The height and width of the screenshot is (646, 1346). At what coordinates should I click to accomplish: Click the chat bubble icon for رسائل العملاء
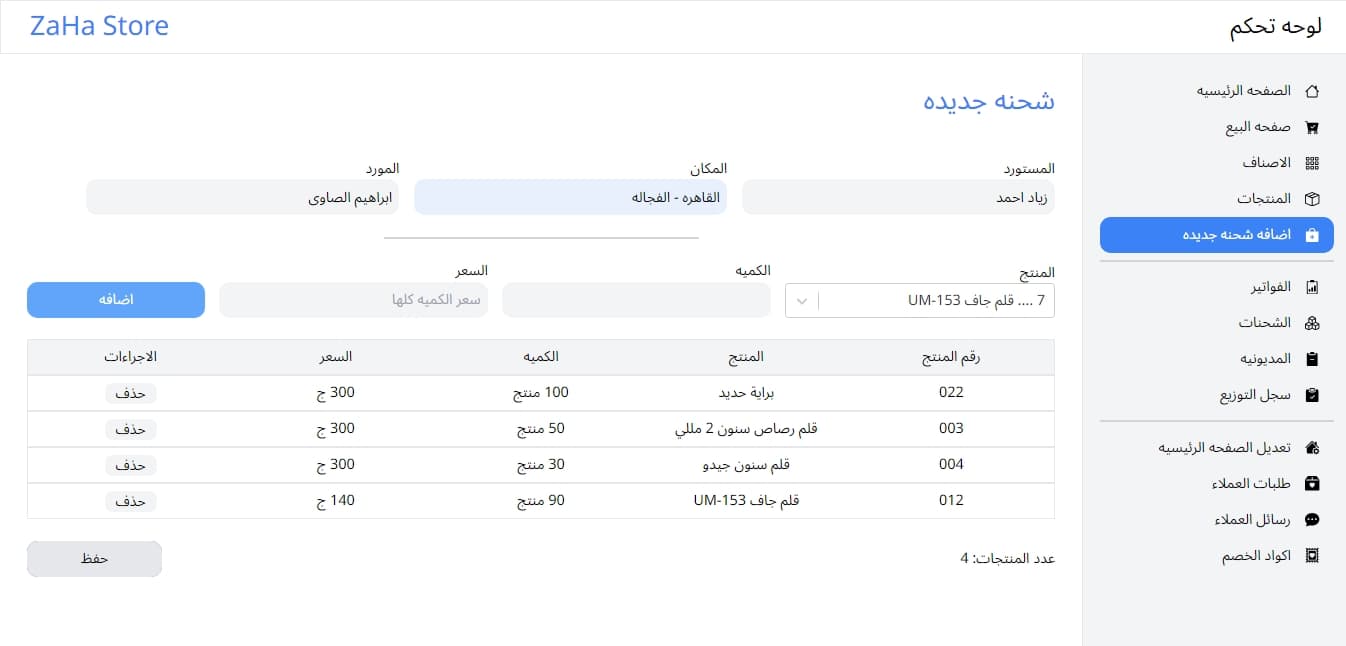coord(1313,520)
